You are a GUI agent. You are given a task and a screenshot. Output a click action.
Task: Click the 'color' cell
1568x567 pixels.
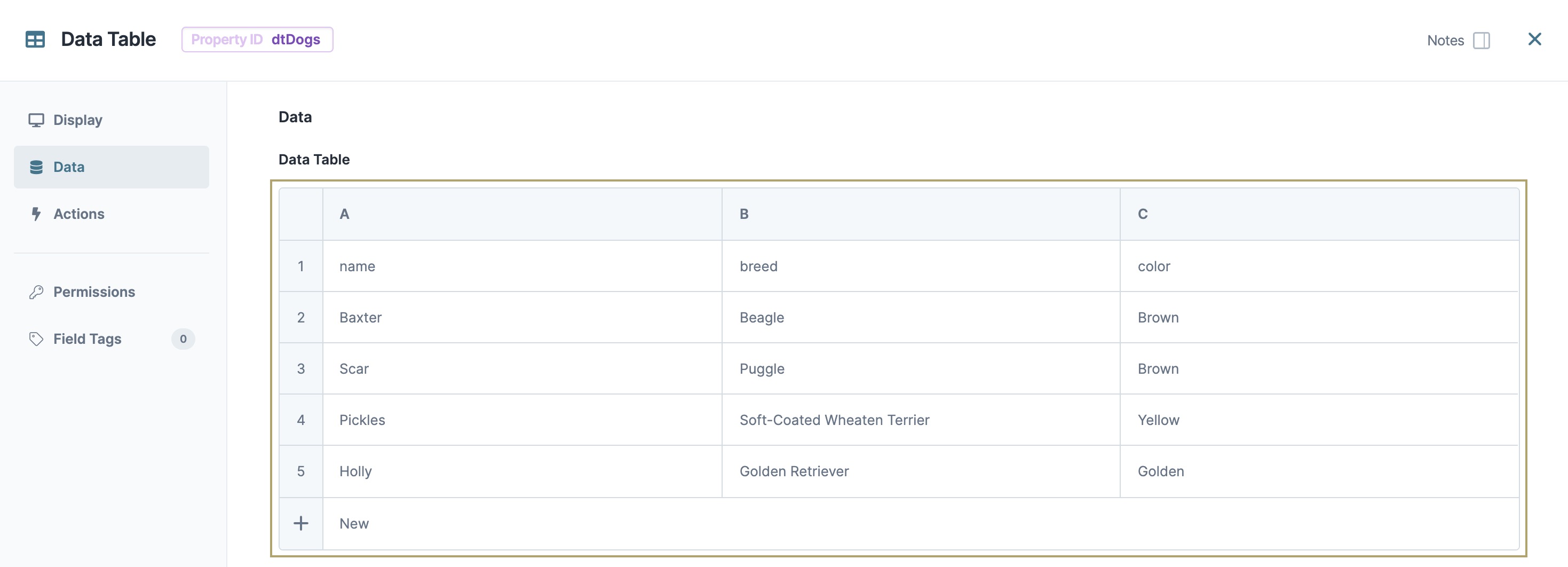pos(1319,266)
